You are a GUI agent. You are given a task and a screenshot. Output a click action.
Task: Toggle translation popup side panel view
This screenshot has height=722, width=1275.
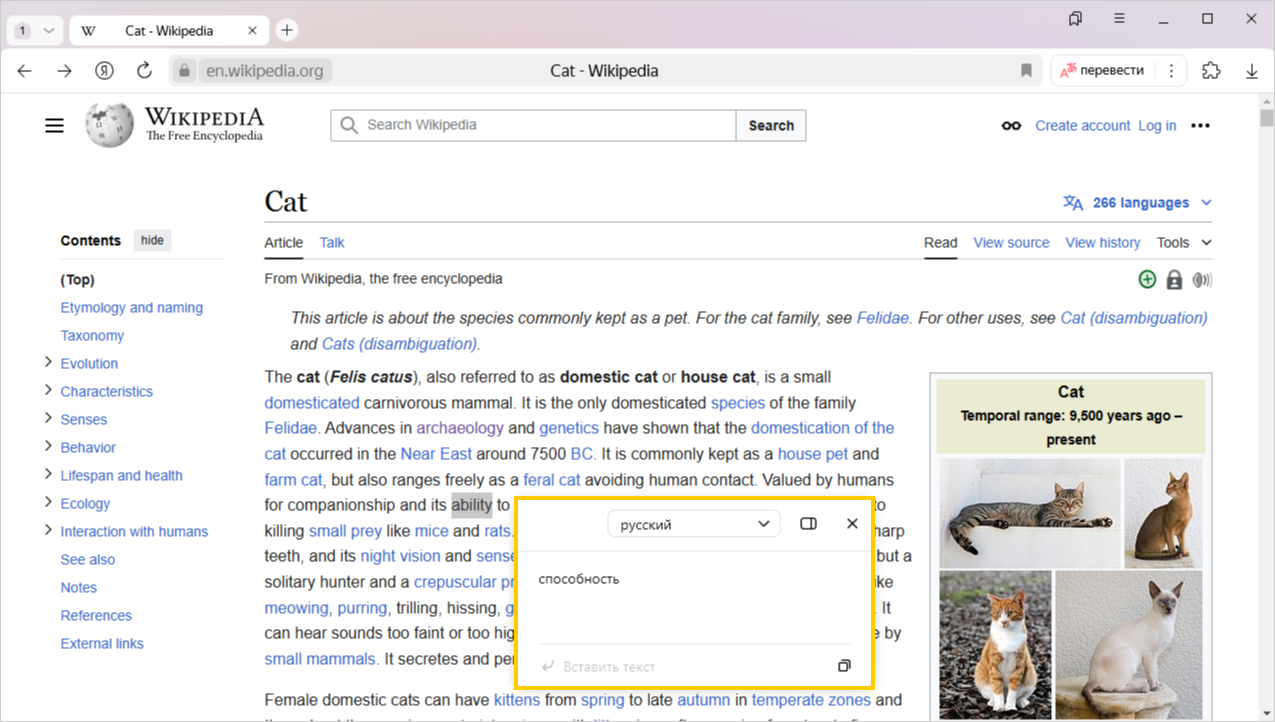(x=809, y=524)
